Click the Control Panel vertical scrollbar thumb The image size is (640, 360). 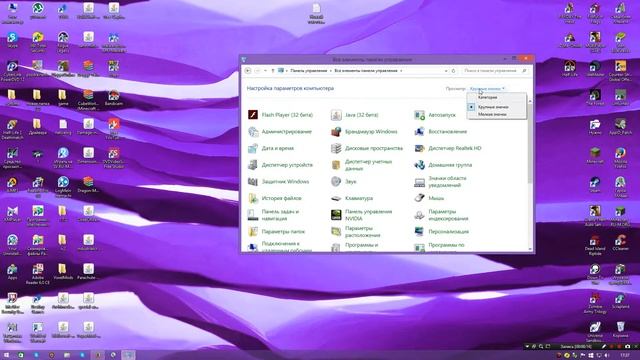pyautogui.click(x=530, y=143)
